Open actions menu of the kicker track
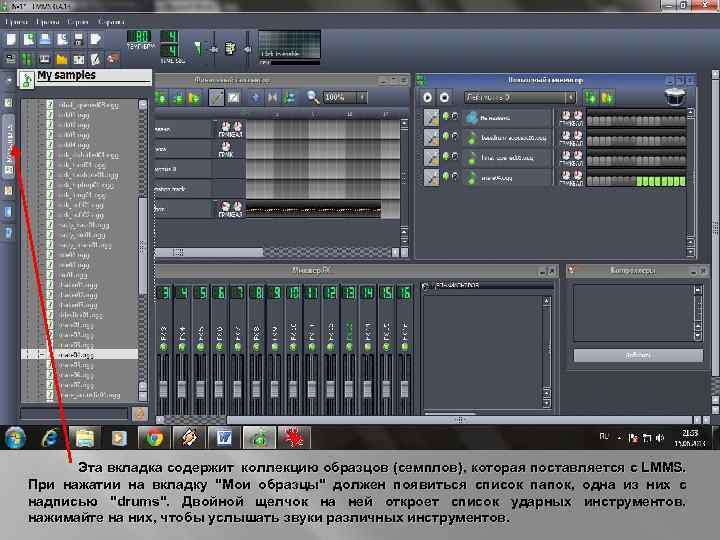720x540 pixels. (x=431, y=118)
